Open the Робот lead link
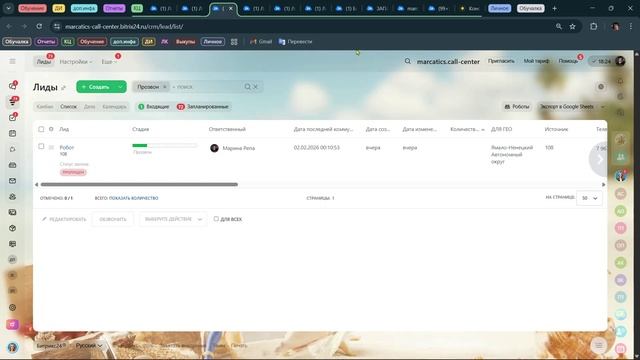The image size is (640, 360). pyautogui.click(x=67, y=147)
